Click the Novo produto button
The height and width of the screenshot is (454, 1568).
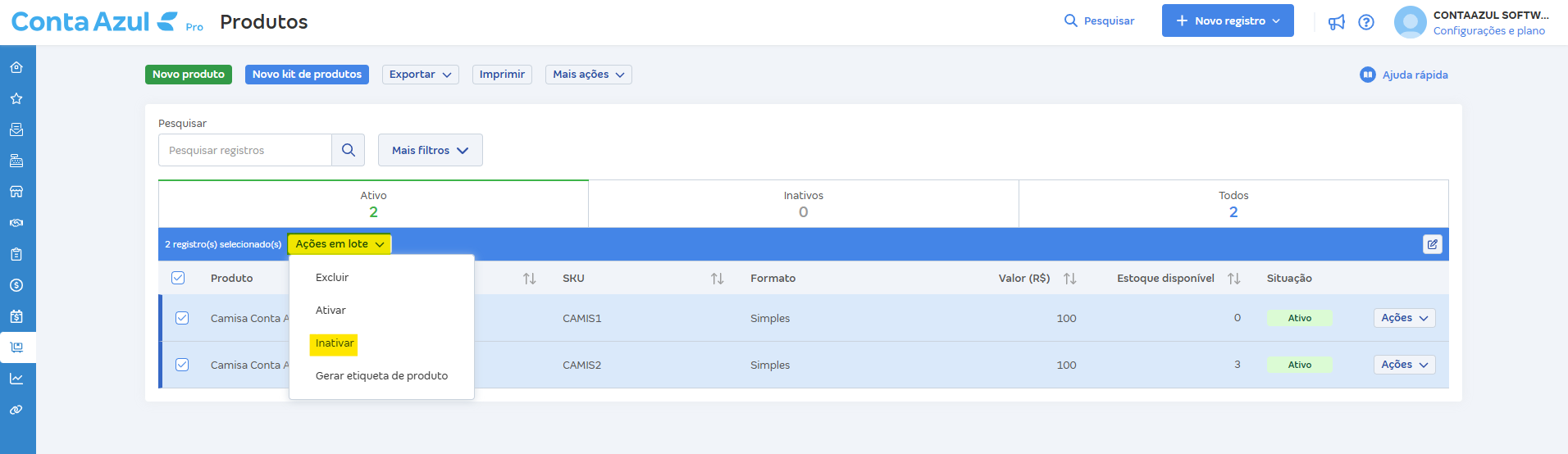[189, 75]
